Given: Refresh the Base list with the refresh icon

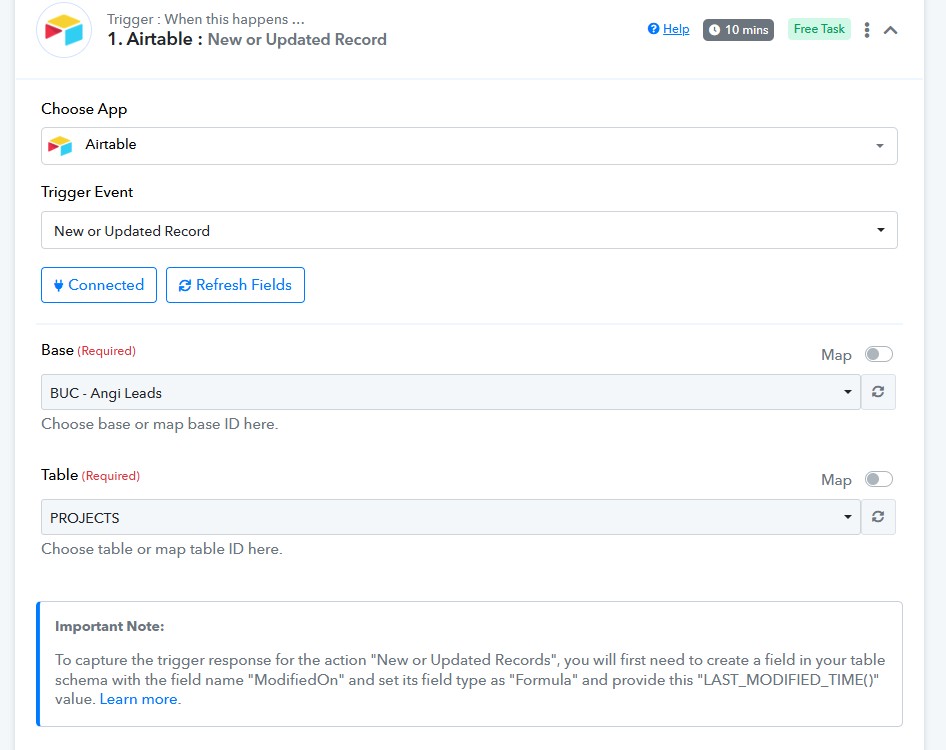Looking at the screenshot, I should tap(878, 392).
